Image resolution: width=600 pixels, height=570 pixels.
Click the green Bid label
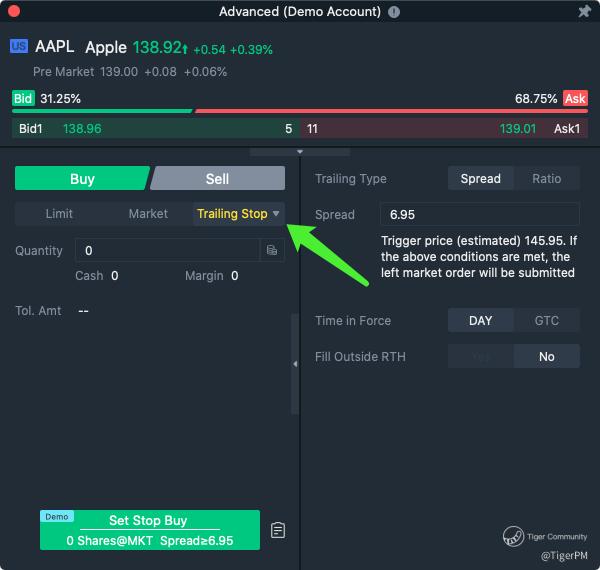[23, 98]
